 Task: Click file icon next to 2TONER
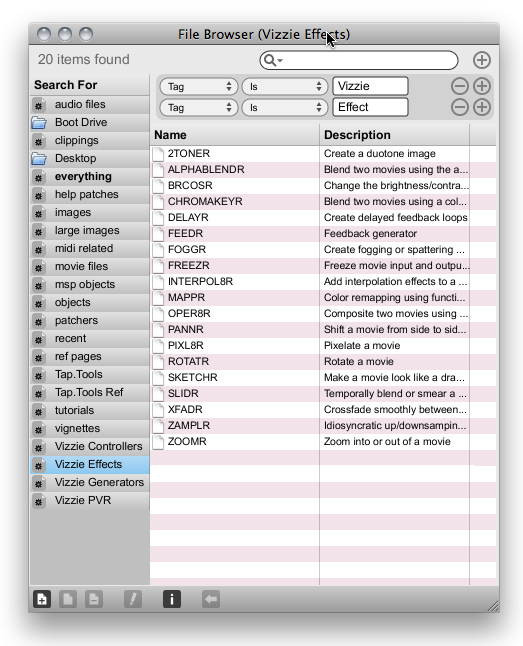(158, 154)
